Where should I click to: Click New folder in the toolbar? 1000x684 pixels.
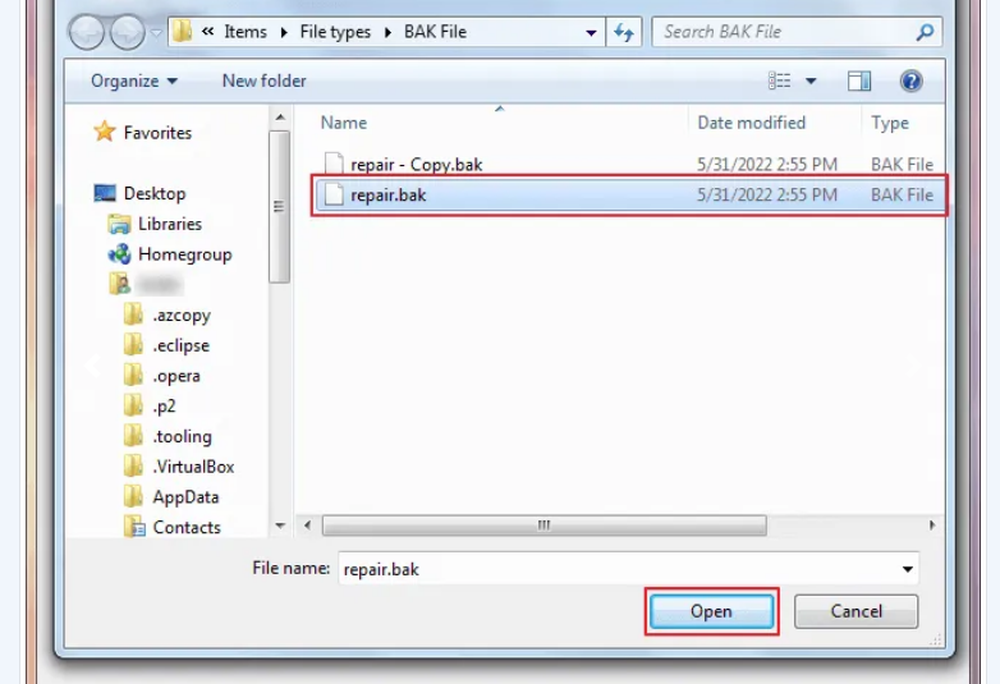[264, 81]
